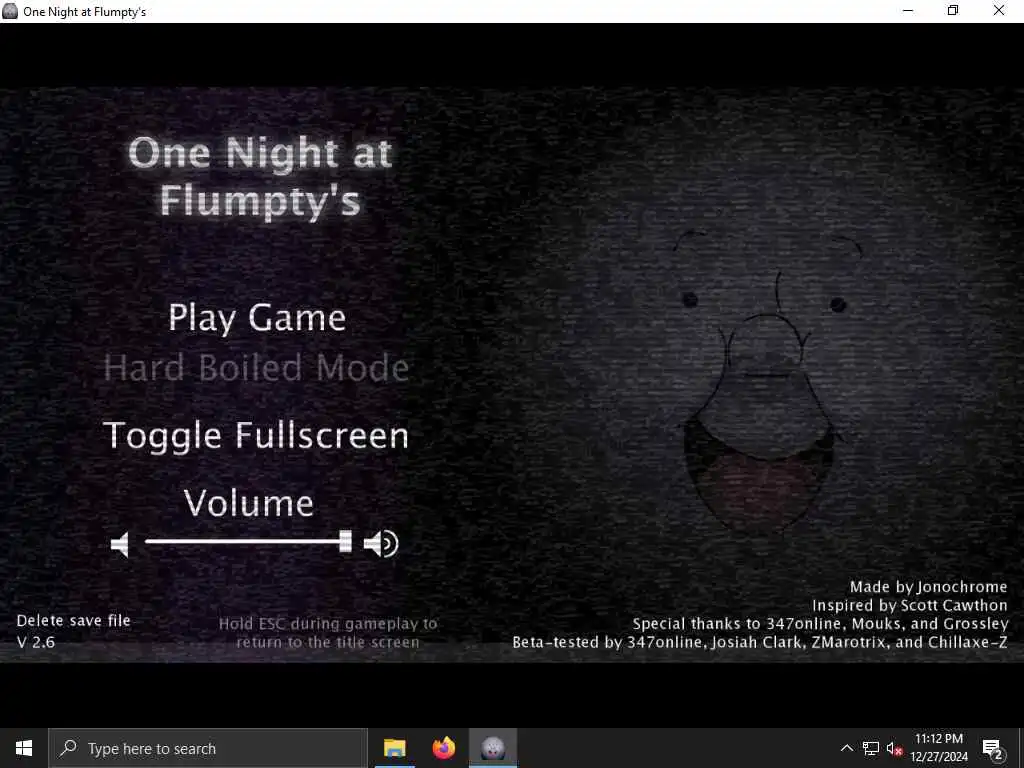Screen dimensions: 1024x768
Task: Click the Special thanks credit line
Action: (x=820, y=624)
